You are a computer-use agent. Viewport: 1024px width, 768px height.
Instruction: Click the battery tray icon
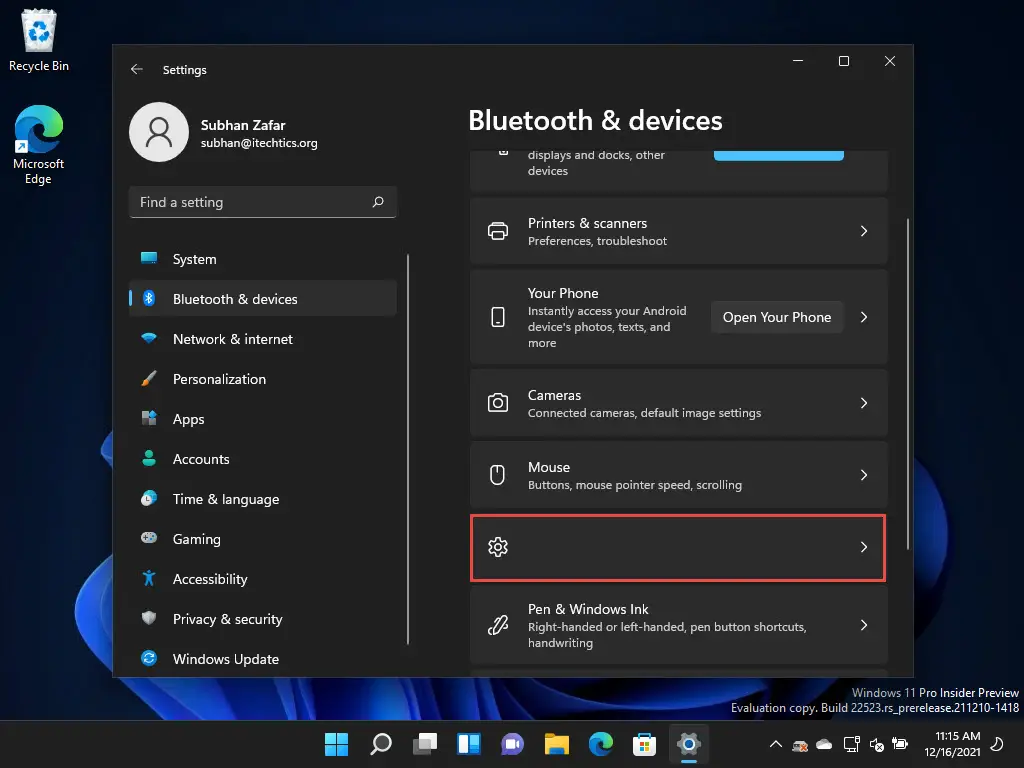click(900, 744)
